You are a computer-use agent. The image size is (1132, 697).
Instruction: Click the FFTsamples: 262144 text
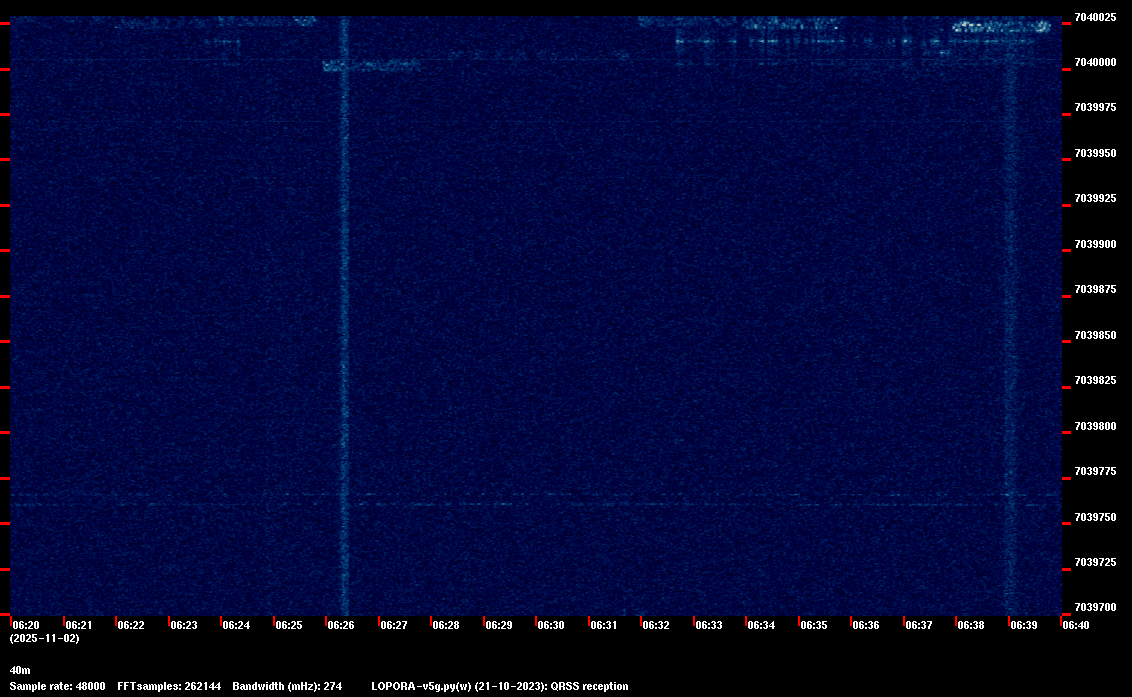(169, 687)
